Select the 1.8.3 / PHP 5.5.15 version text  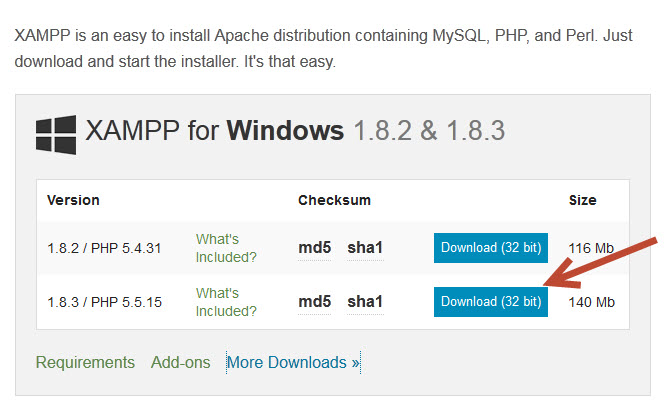pos(104,302)
